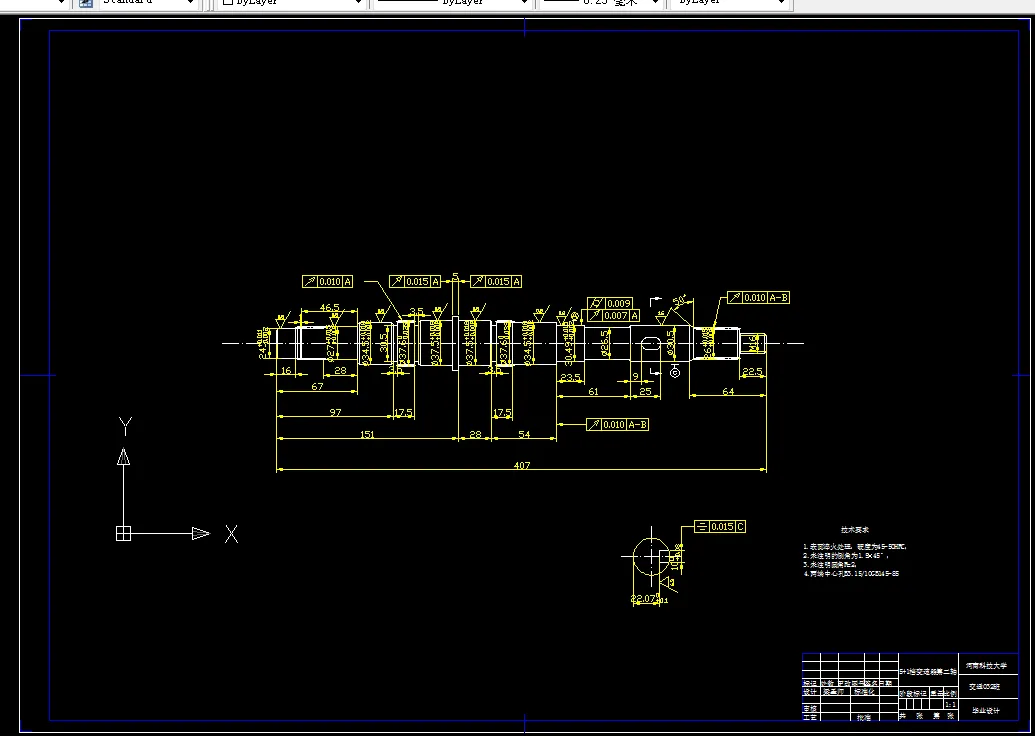Select the 河南科技大学 title block cell

click(x=987, y=666)
